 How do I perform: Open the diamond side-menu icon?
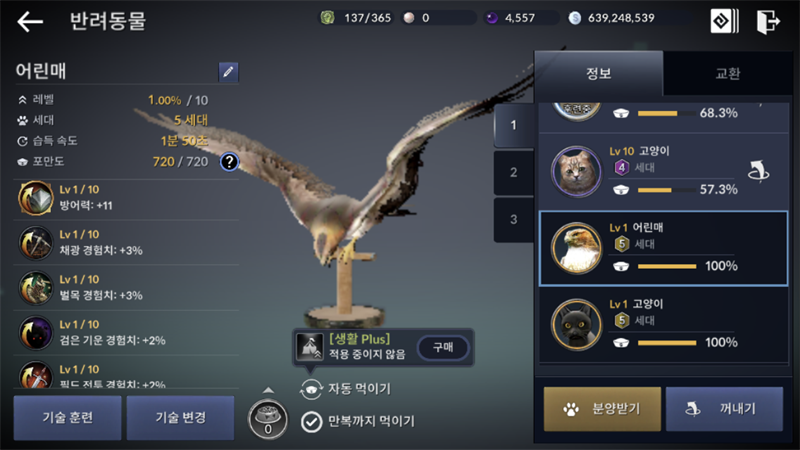(x=724, y=21)
